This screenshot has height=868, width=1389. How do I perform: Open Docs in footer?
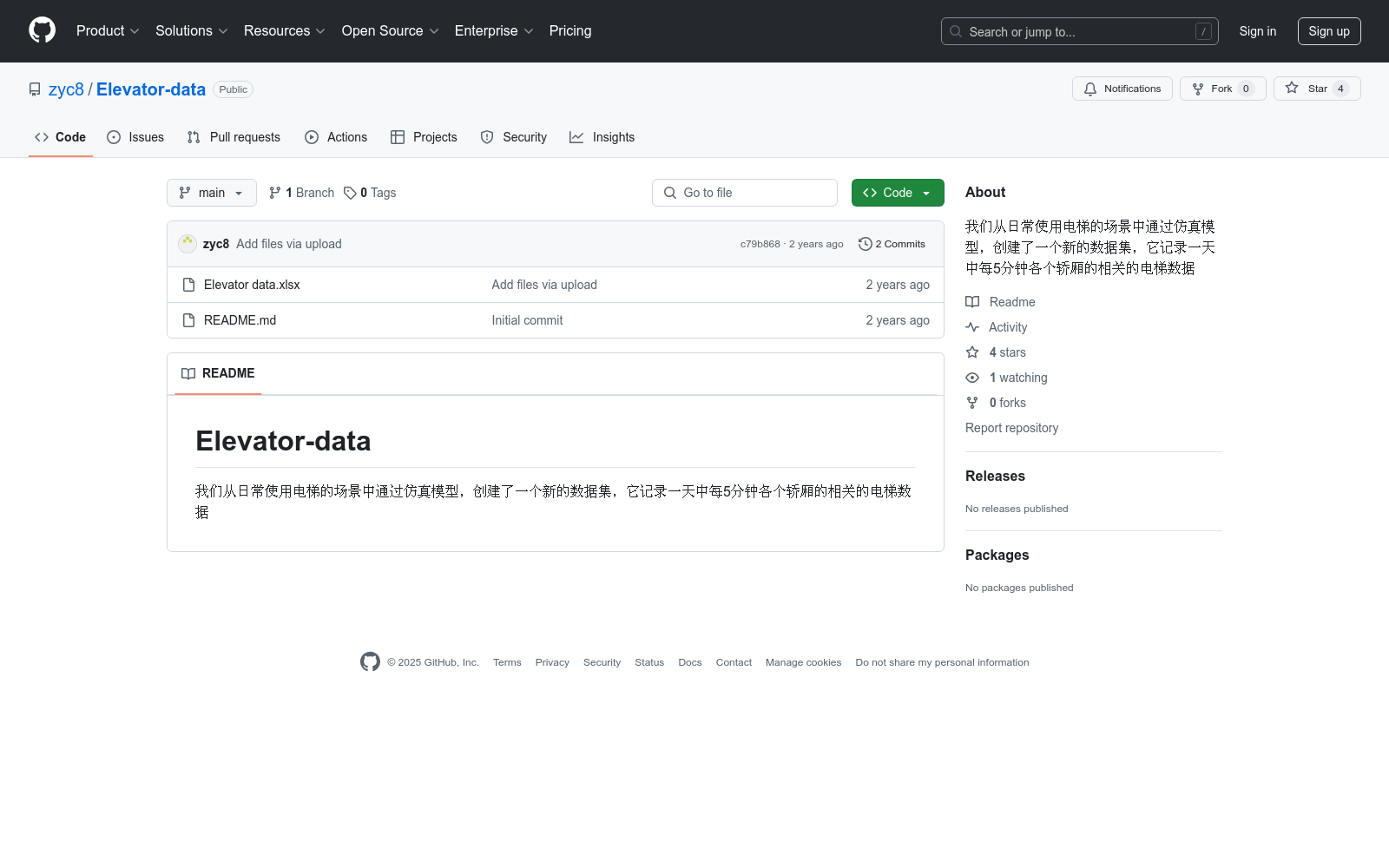click(690, 662)
